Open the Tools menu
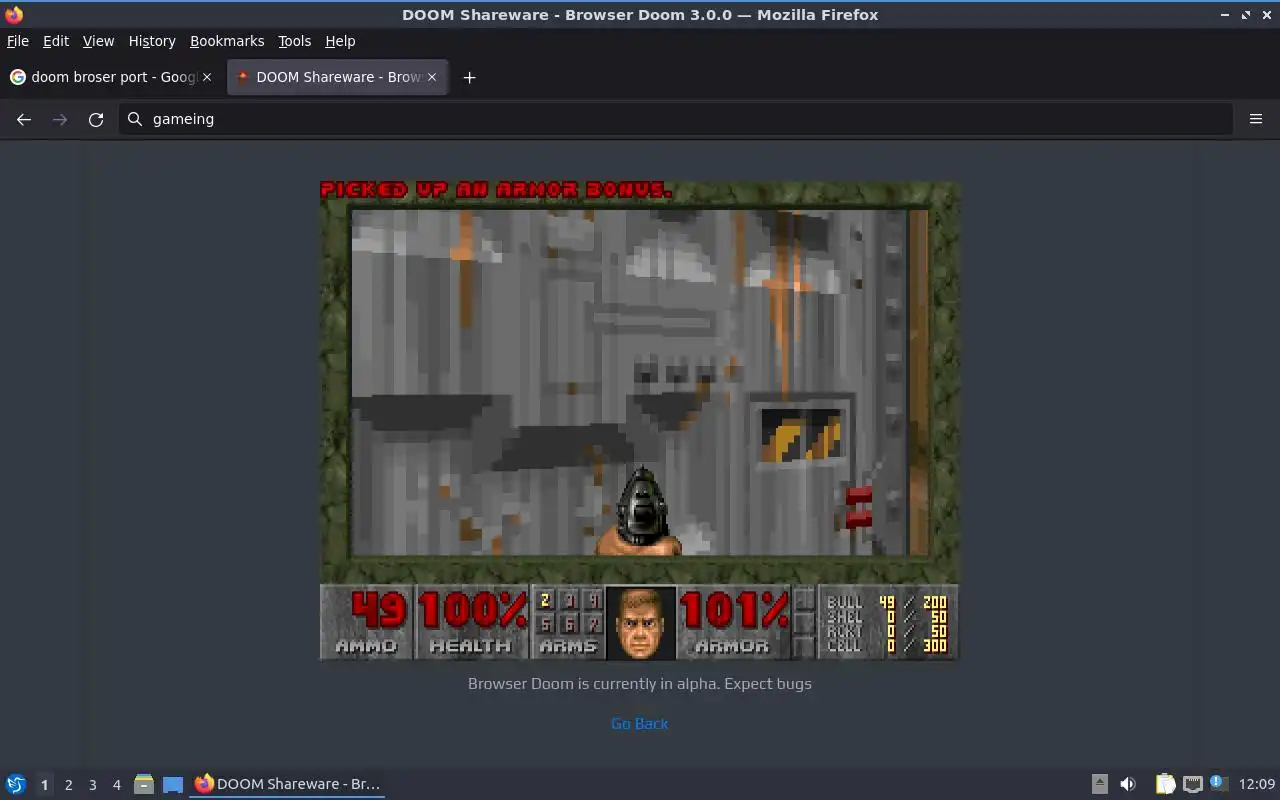This screenshot has width=1280, height=800. pyautogui.click(x=295, y=41)
